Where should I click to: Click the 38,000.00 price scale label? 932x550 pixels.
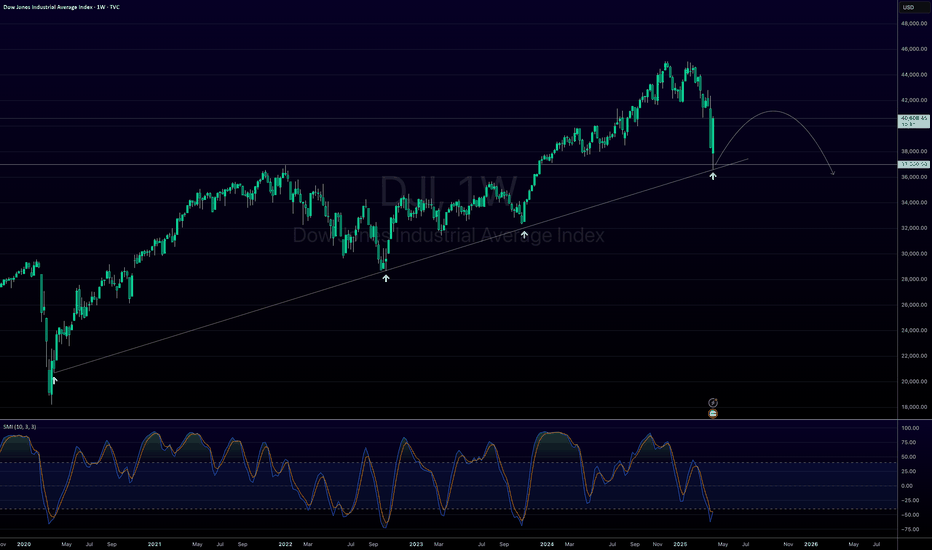914,152
